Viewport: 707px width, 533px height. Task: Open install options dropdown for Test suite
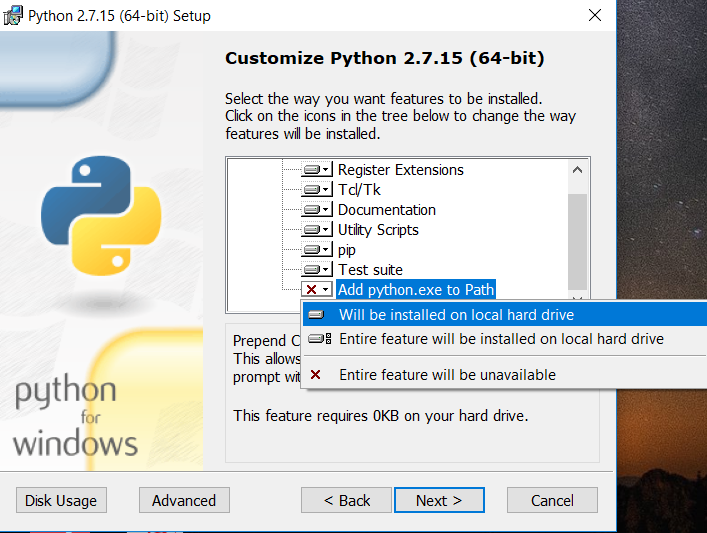point(317,270)
